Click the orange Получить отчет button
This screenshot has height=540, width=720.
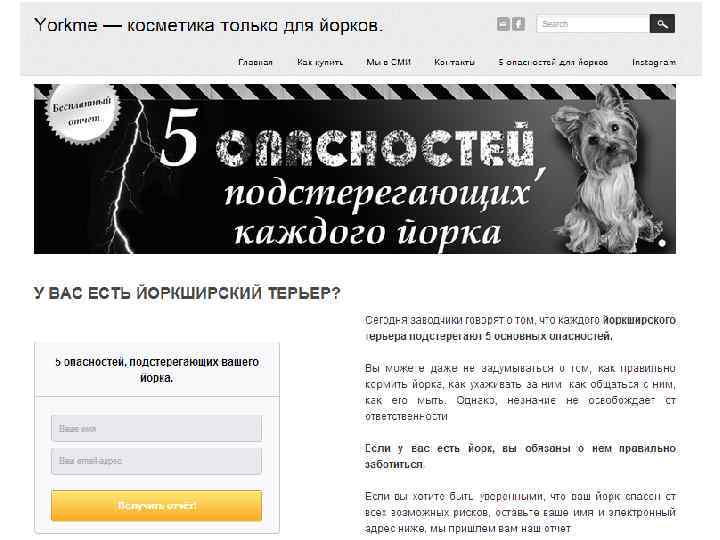(x=157, y=506)
